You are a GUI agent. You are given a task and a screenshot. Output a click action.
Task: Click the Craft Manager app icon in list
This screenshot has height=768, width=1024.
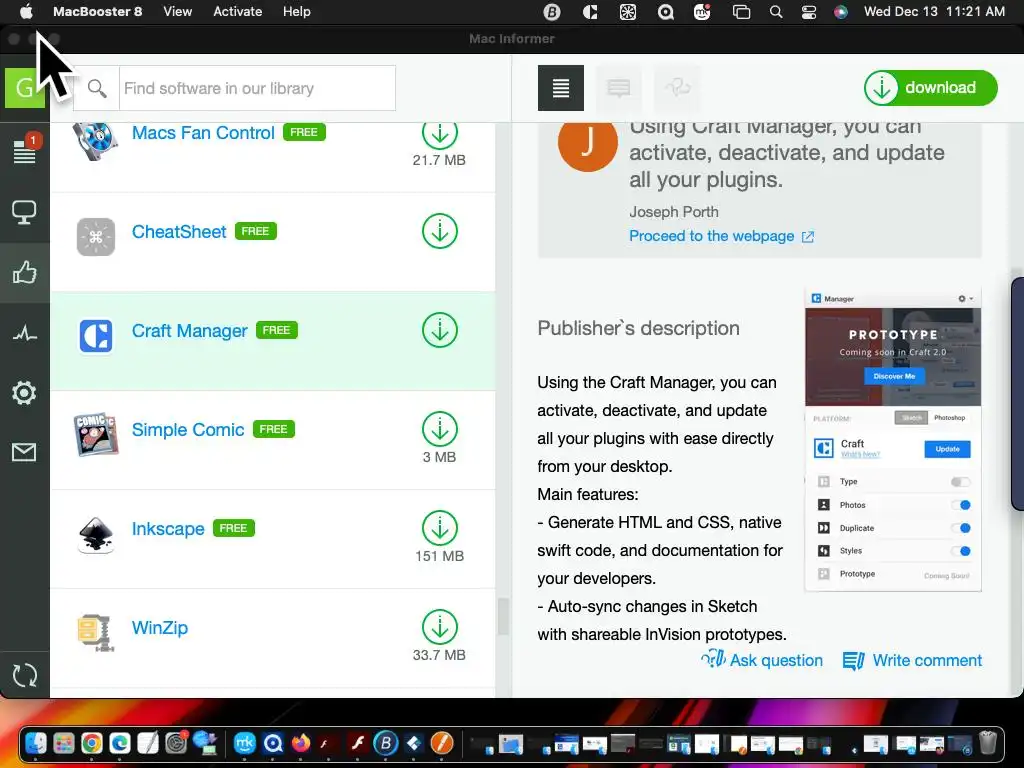click(95, 336)
